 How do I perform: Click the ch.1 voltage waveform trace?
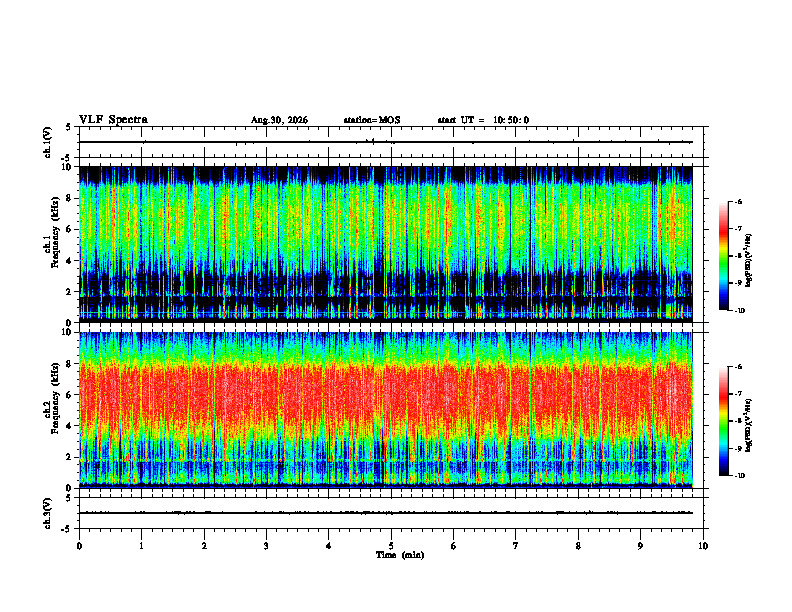386,142
